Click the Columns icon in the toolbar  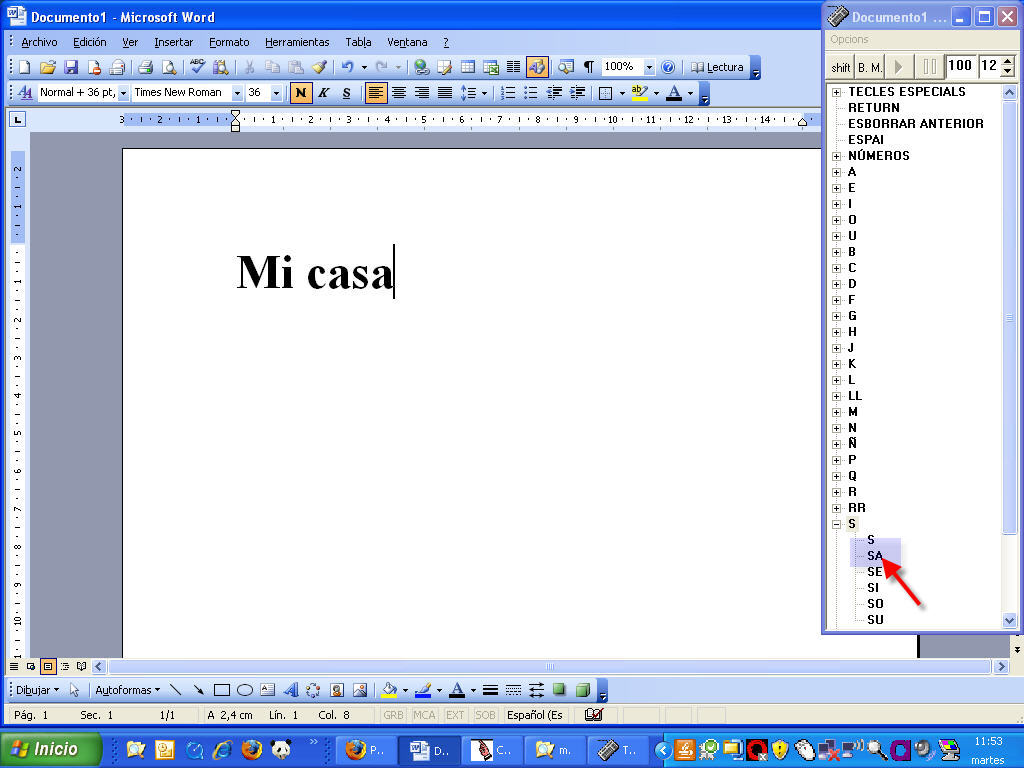tap(514, 67)
